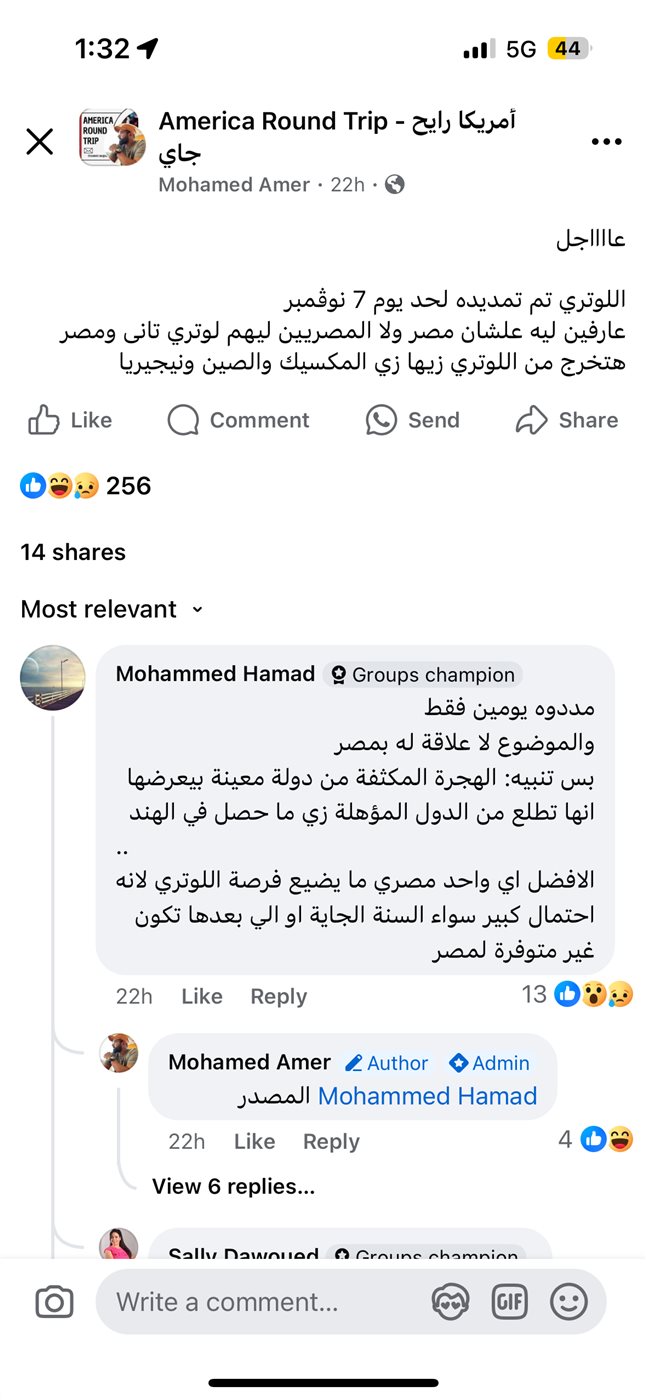Screen dimensions: 646x1400
Task: Open the GIF picker icon
Action: coord(509,1301)
